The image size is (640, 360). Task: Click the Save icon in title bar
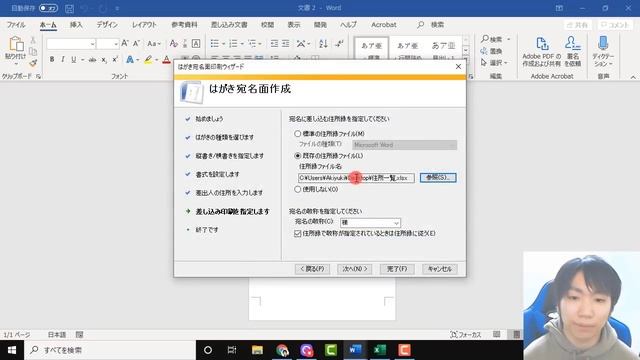point(69,8)
